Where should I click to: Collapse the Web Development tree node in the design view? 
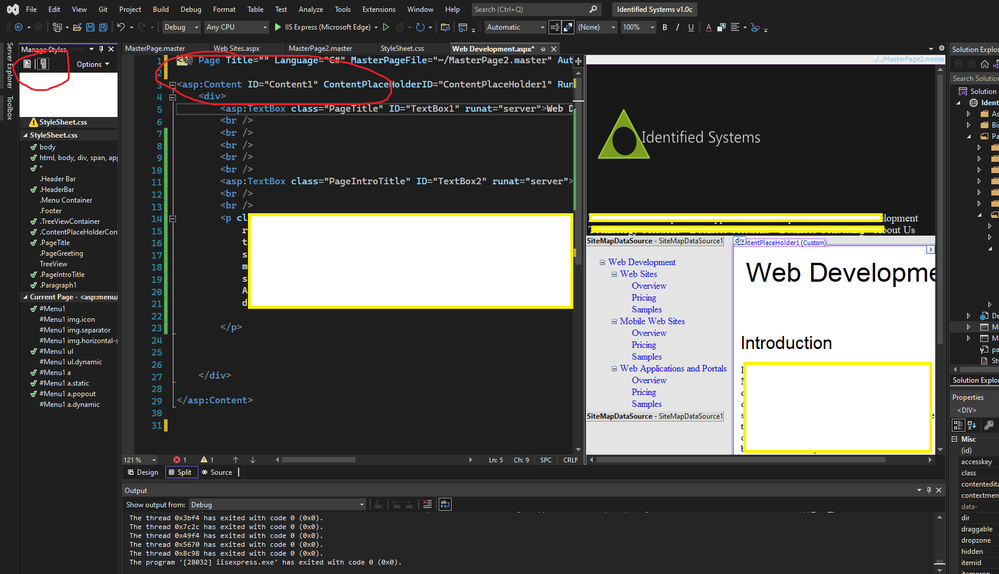click(x=602, y=262)
